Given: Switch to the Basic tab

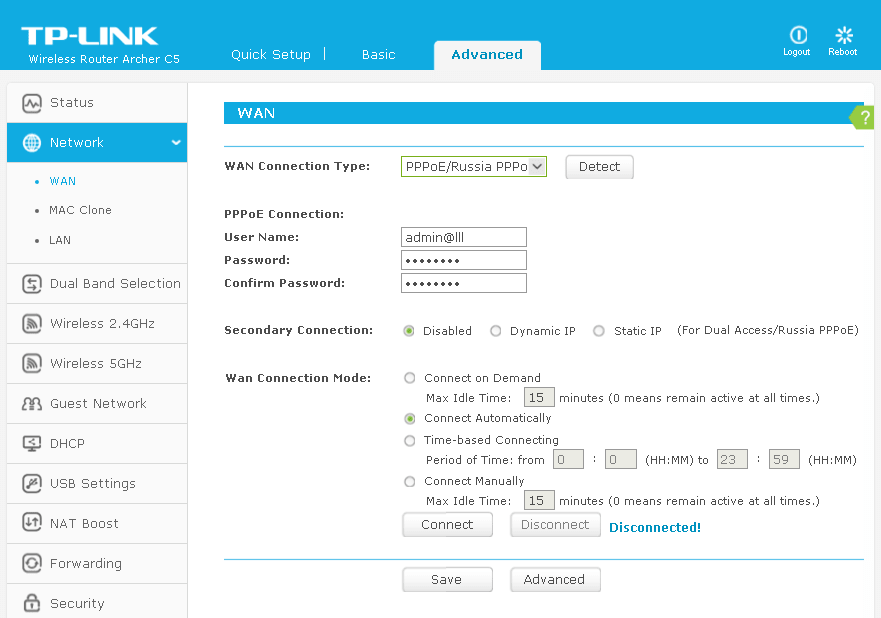Looking at the screenshot, I should point(378,55).
